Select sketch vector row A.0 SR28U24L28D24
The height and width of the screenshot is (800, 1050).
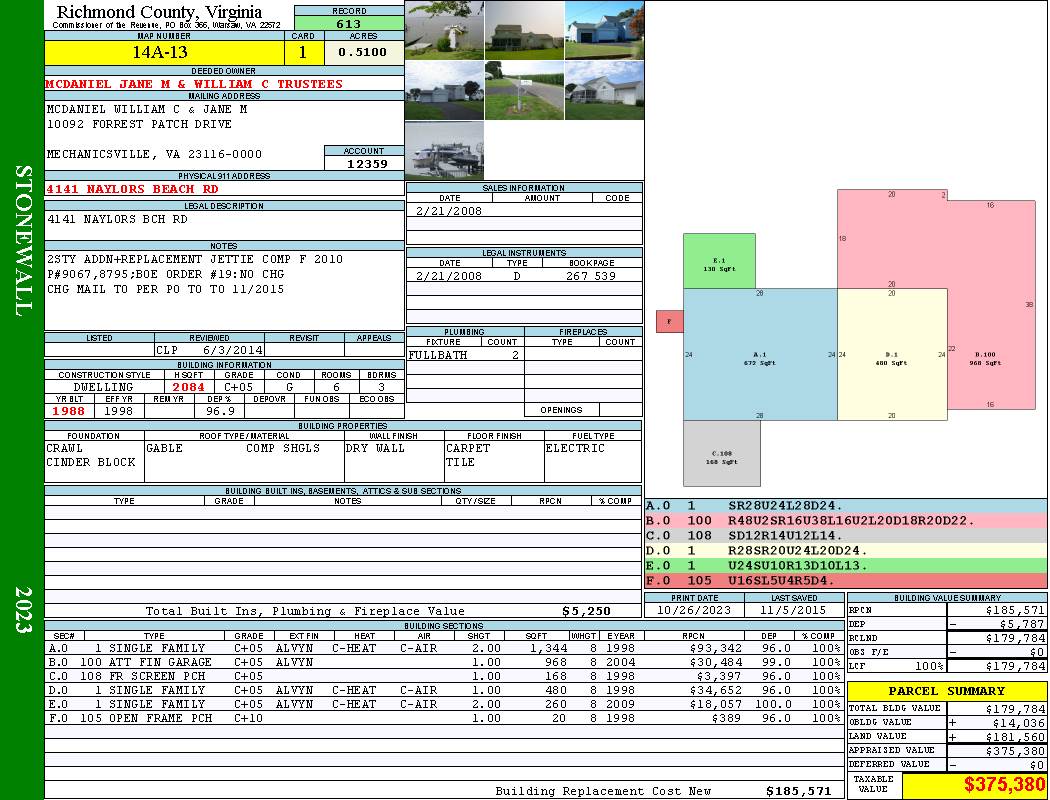[x=846, y=506]
